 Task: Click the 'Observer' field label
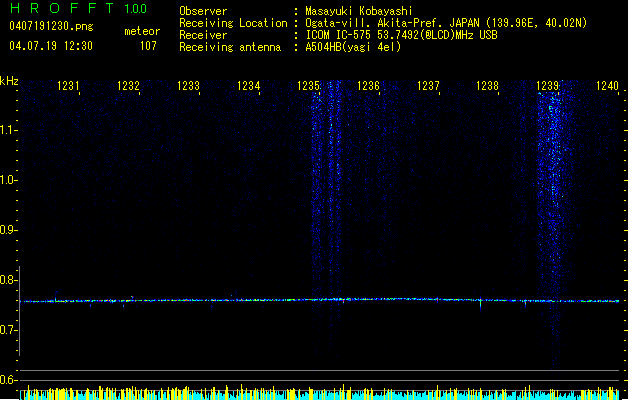203,11
